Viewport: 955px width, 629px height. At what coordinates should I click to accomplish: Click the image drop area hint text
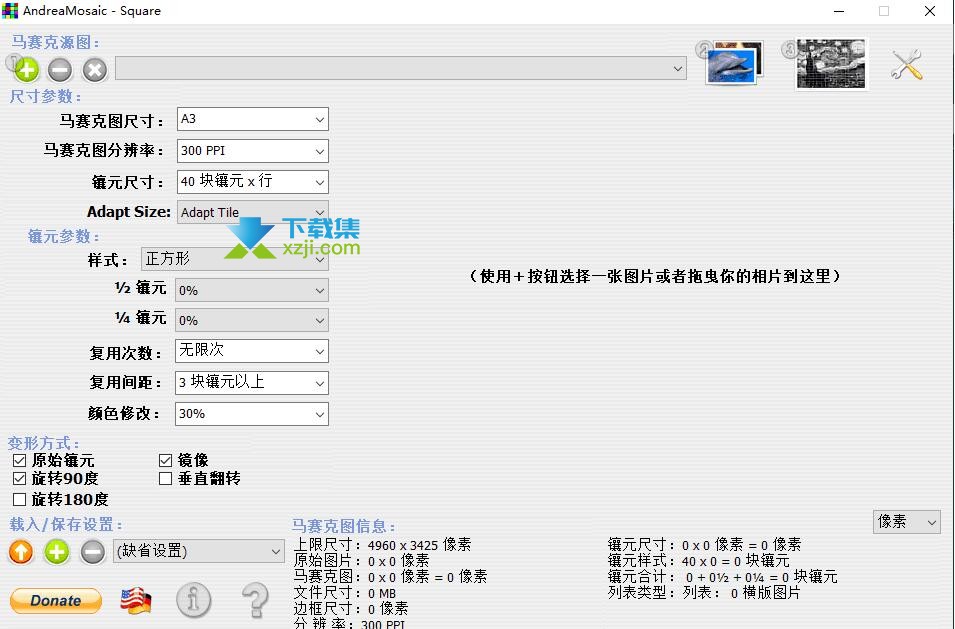(x=655, y=276)
